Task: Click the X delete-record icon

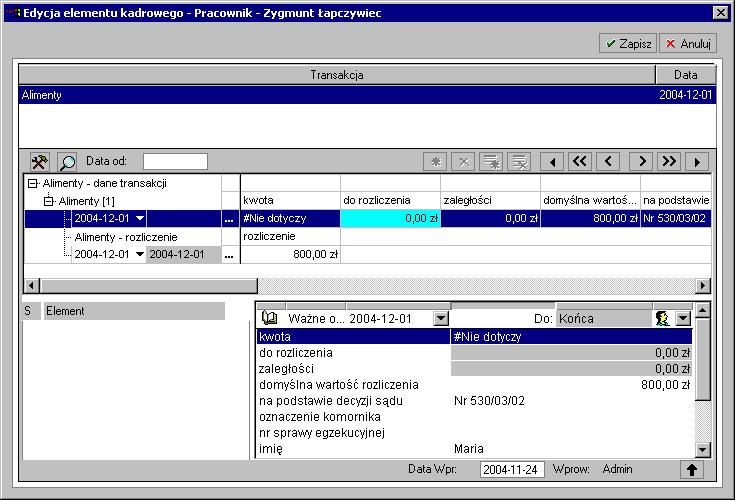Action: (x=463, y=162)
